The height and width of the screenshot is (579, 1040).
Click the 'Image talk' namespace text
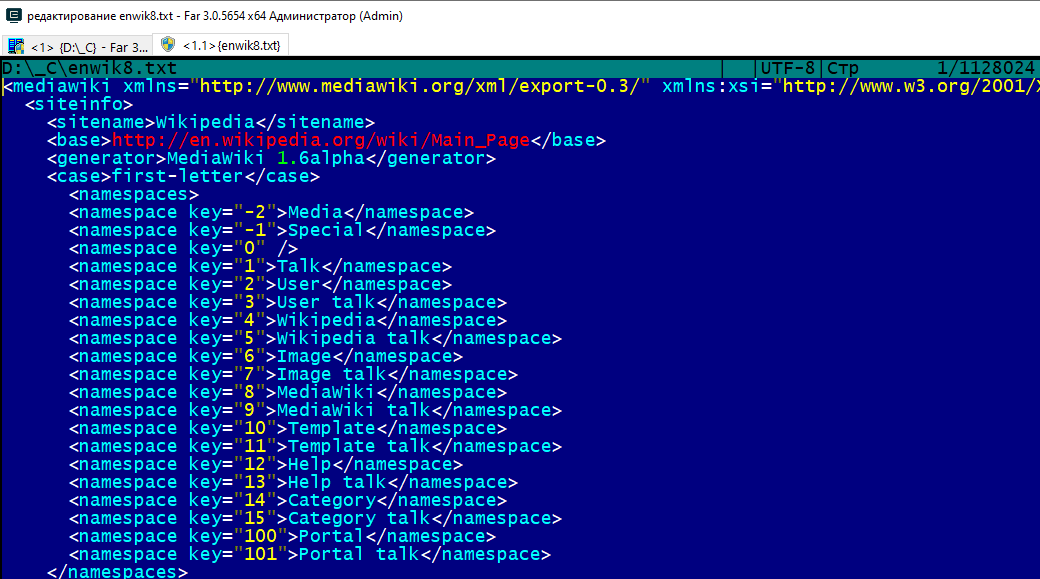(x=332, y=374)
